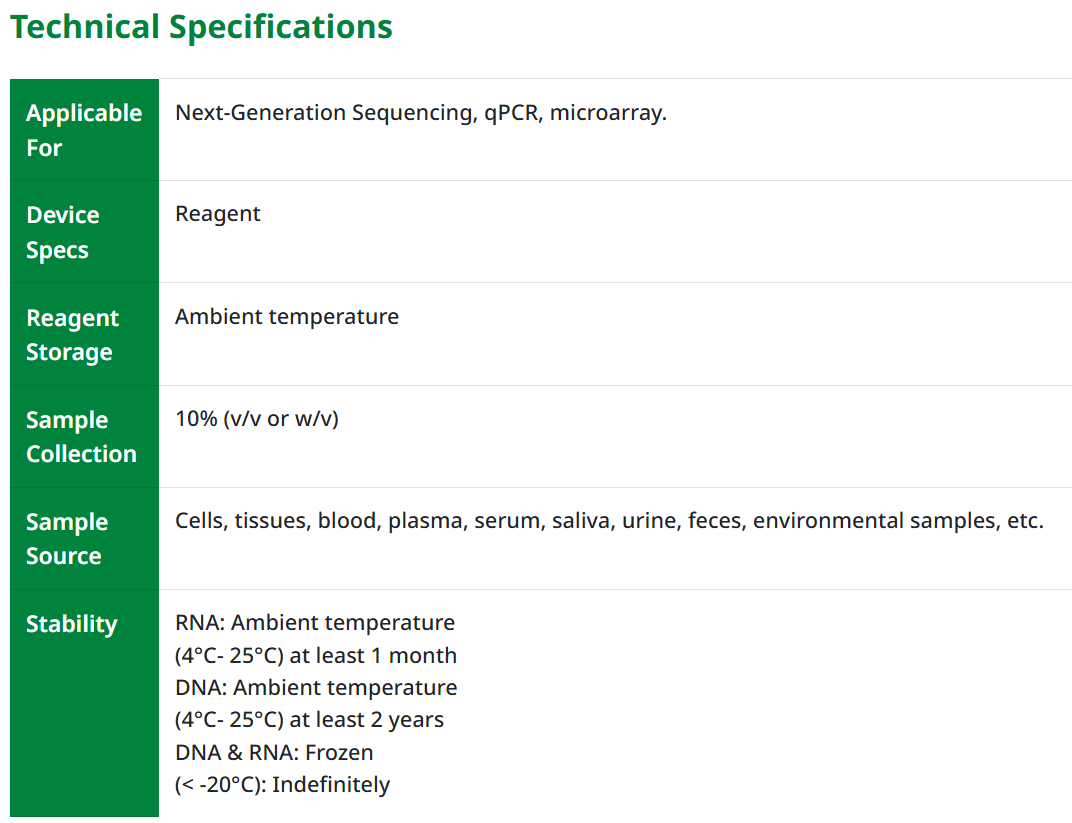The width and height of the screenshot is (1072, 823).
Task: Click the DNA: Ambient temperature line
Action: (316, 688)
